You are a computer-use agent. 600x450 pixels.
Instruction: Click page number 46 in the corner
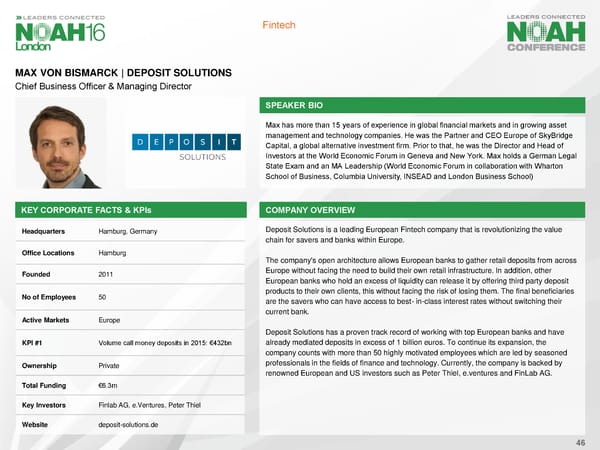pyautogui.click(x=580, y=440)
